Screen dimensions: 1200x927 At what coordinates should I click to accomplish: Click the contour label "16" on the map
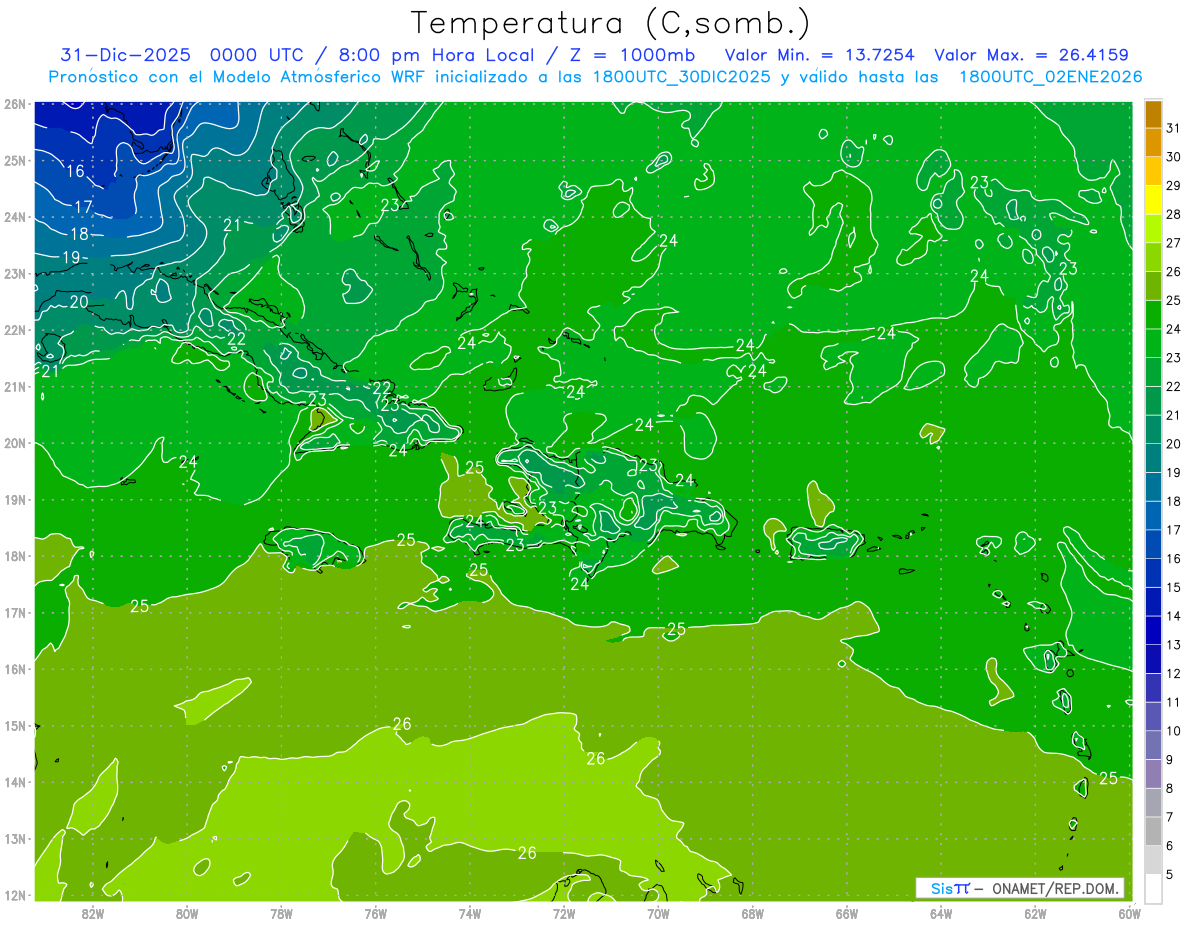pos(76,171)
